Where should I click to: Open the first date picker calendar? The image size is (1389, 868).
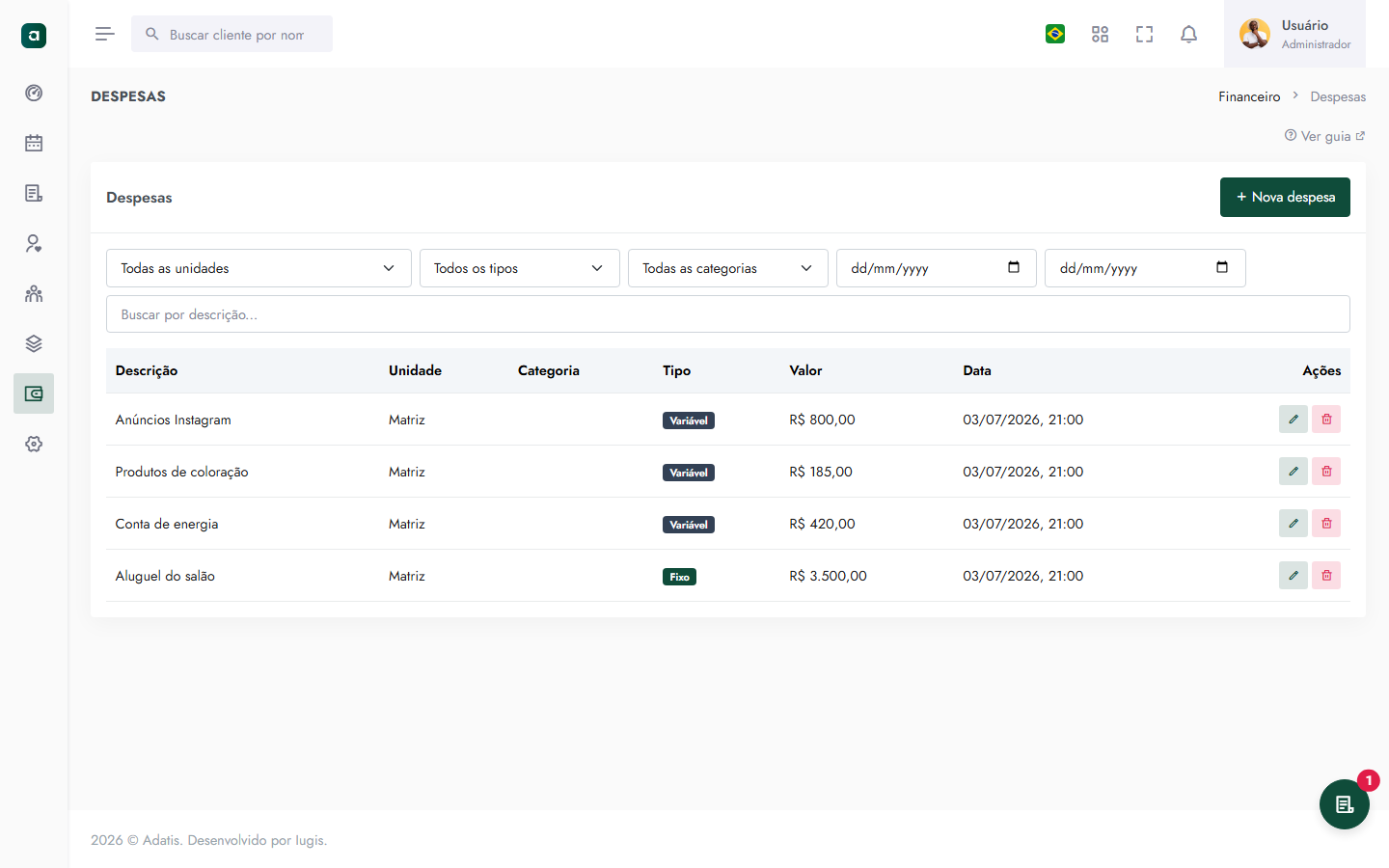[x=1014, y=267]
